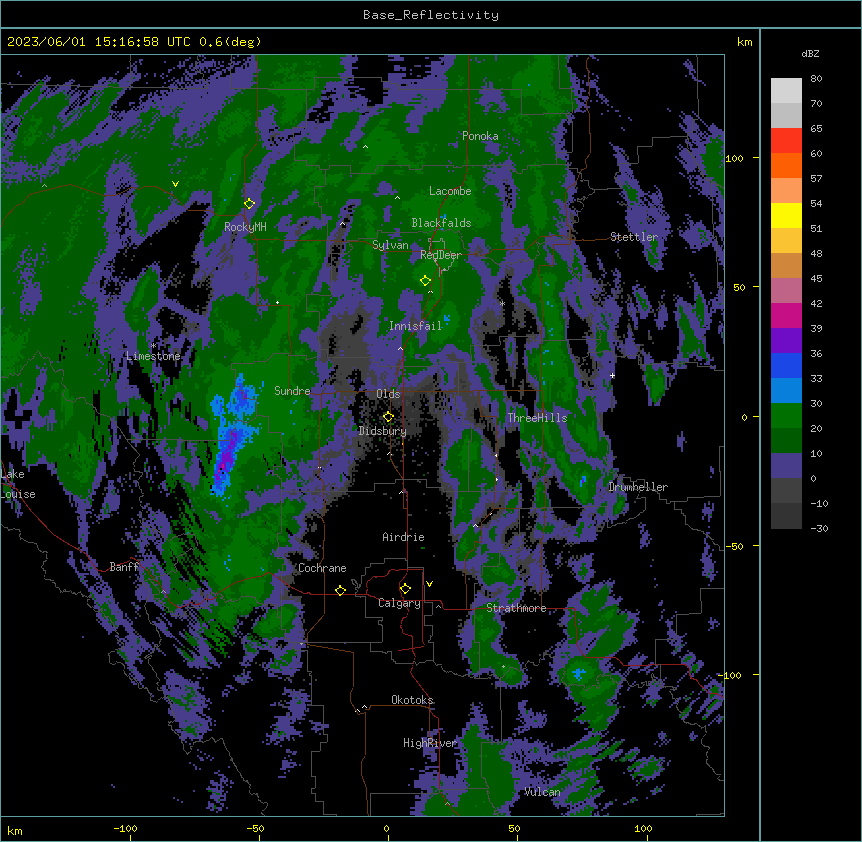Screen dimensions: 862x842
Task: Click the Airdrie label
Action: (403, 537)
